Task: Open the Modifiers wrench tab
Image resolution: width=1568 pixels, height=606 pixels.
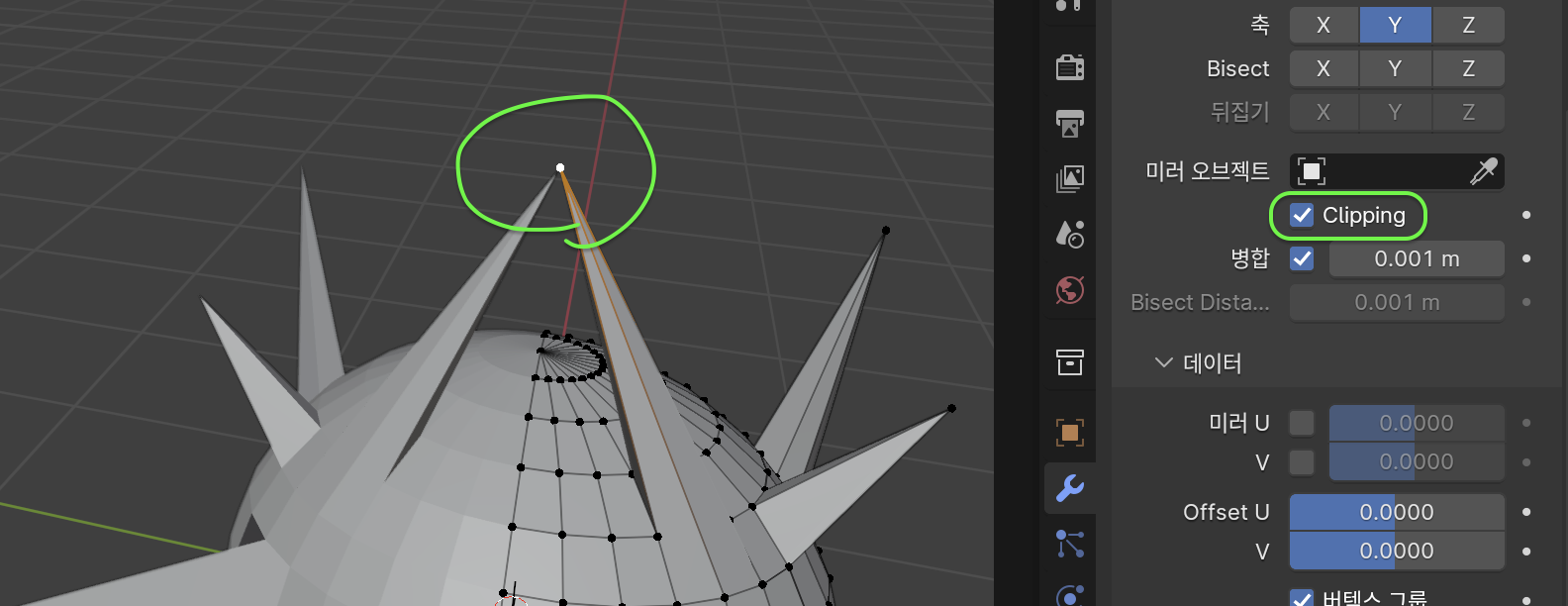Action: (1070, 488)
